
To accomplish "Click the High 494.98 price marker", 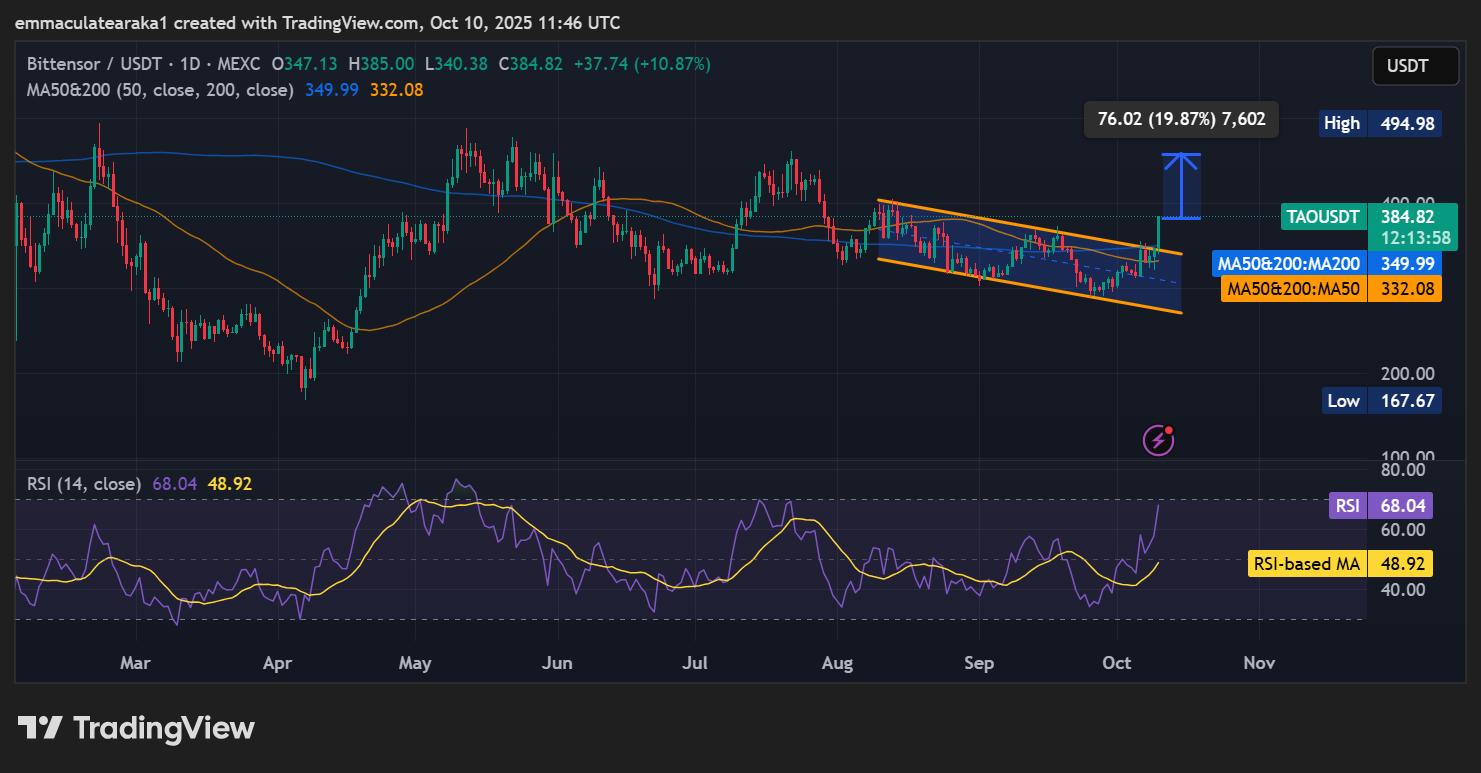I will click(1380, 123).
